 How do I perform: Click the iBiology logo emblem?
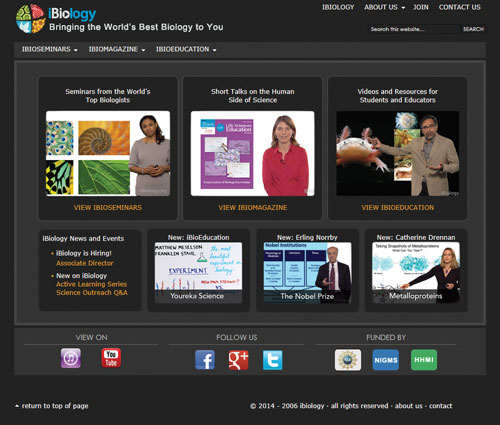click(x=31, y=19)
